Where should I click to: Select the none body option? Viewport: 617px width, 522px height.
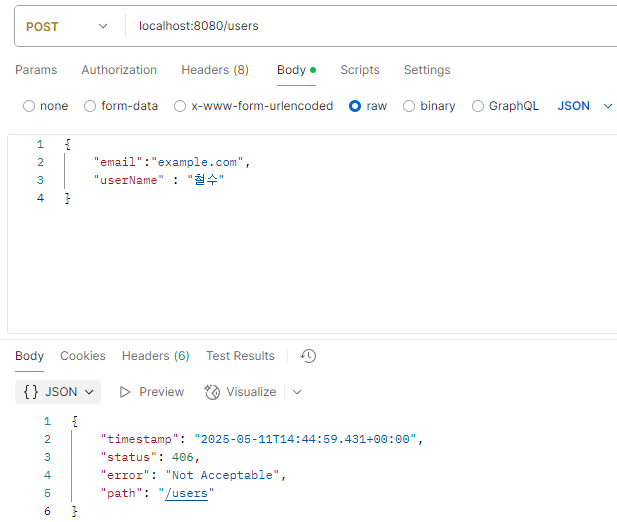point(46,106)
